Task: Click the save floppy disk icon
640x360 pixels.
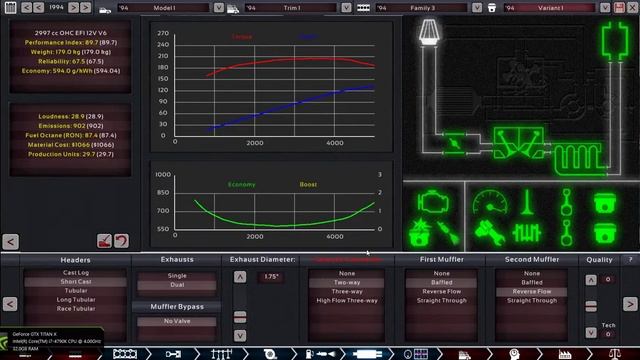Action: click(619, 8)
